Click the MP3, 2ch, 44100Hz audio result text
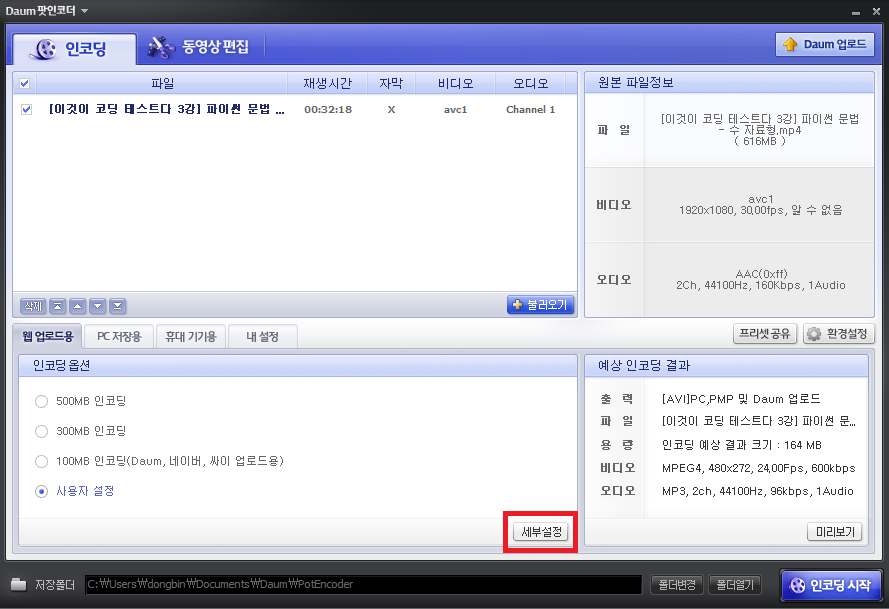Image resolution: width=889 pixels, height=609 pixels. tap(757, 491)
